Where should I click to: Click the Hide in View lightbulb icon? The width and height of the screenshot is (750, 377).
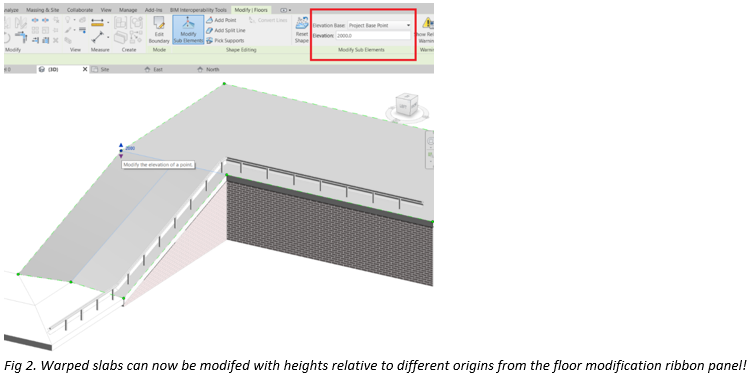coord(68,20)
